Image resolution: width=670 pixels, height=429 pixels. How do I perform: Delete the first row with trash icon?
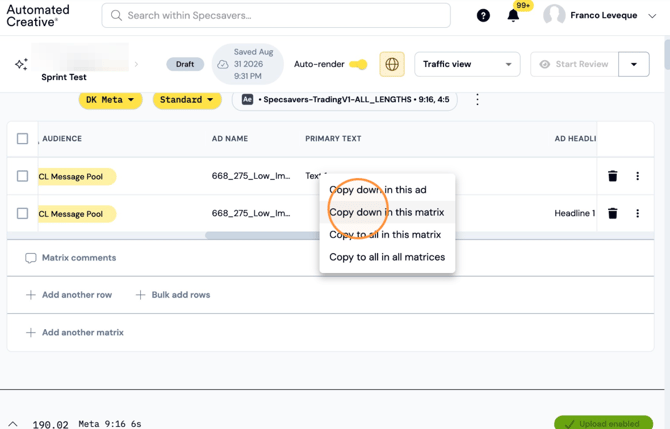pos(612,176)
